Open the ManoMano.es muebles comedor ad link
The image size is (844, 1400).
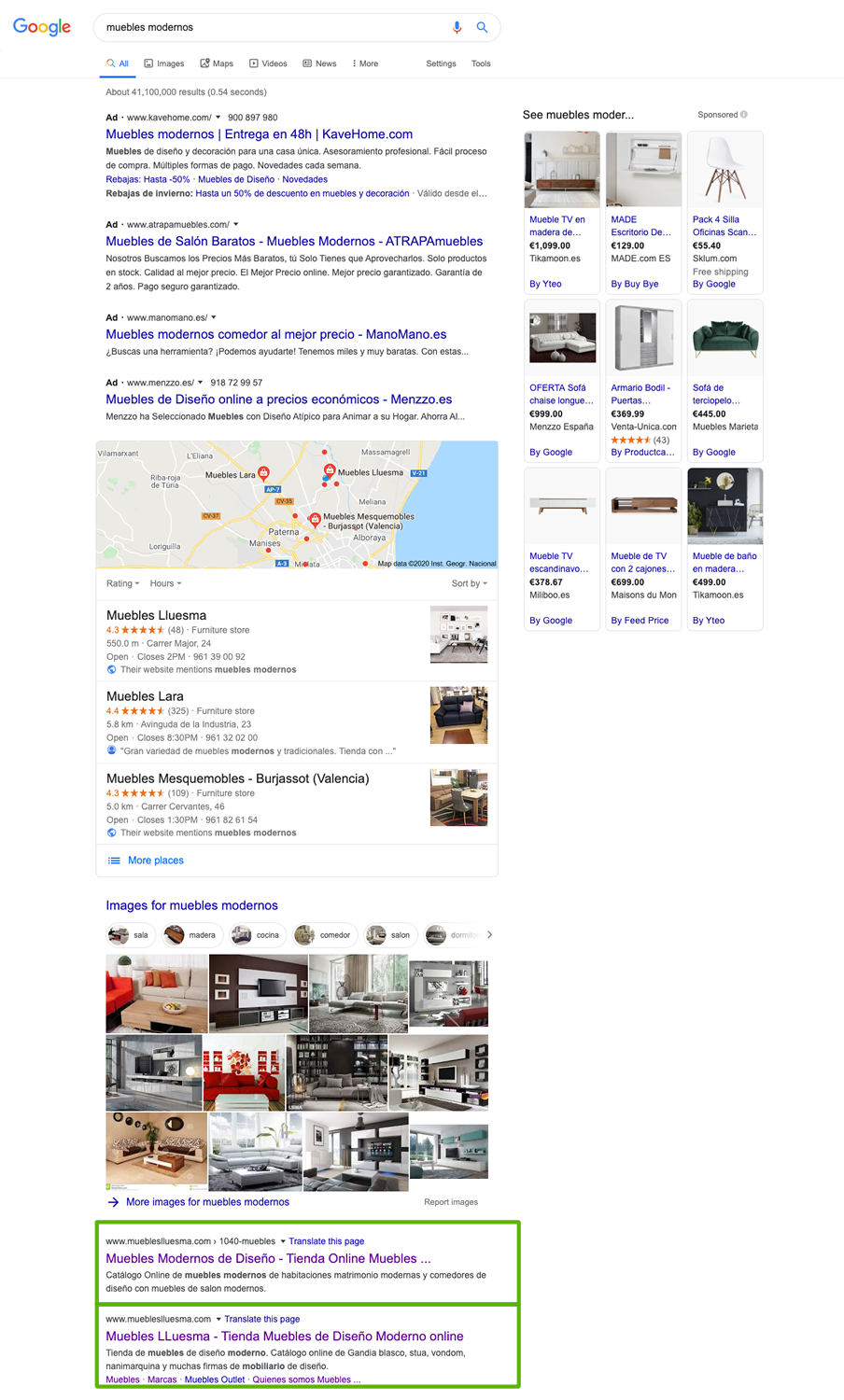click(276, 334)
